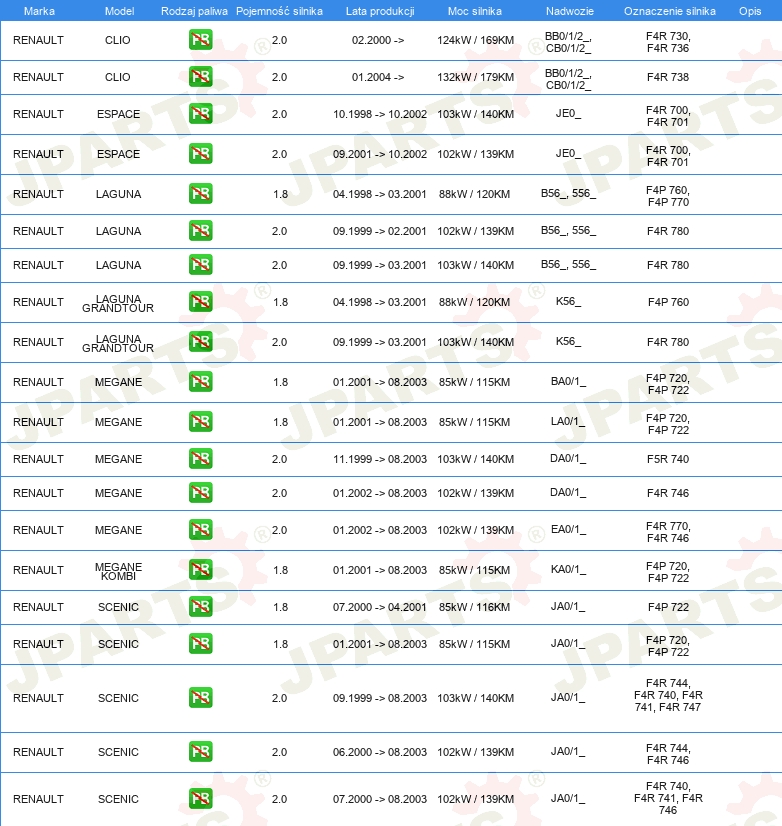
Task: Click the fuel icon in the LAGUNA GRANDTOUR 1.8 row
Action: pos(200,302)
